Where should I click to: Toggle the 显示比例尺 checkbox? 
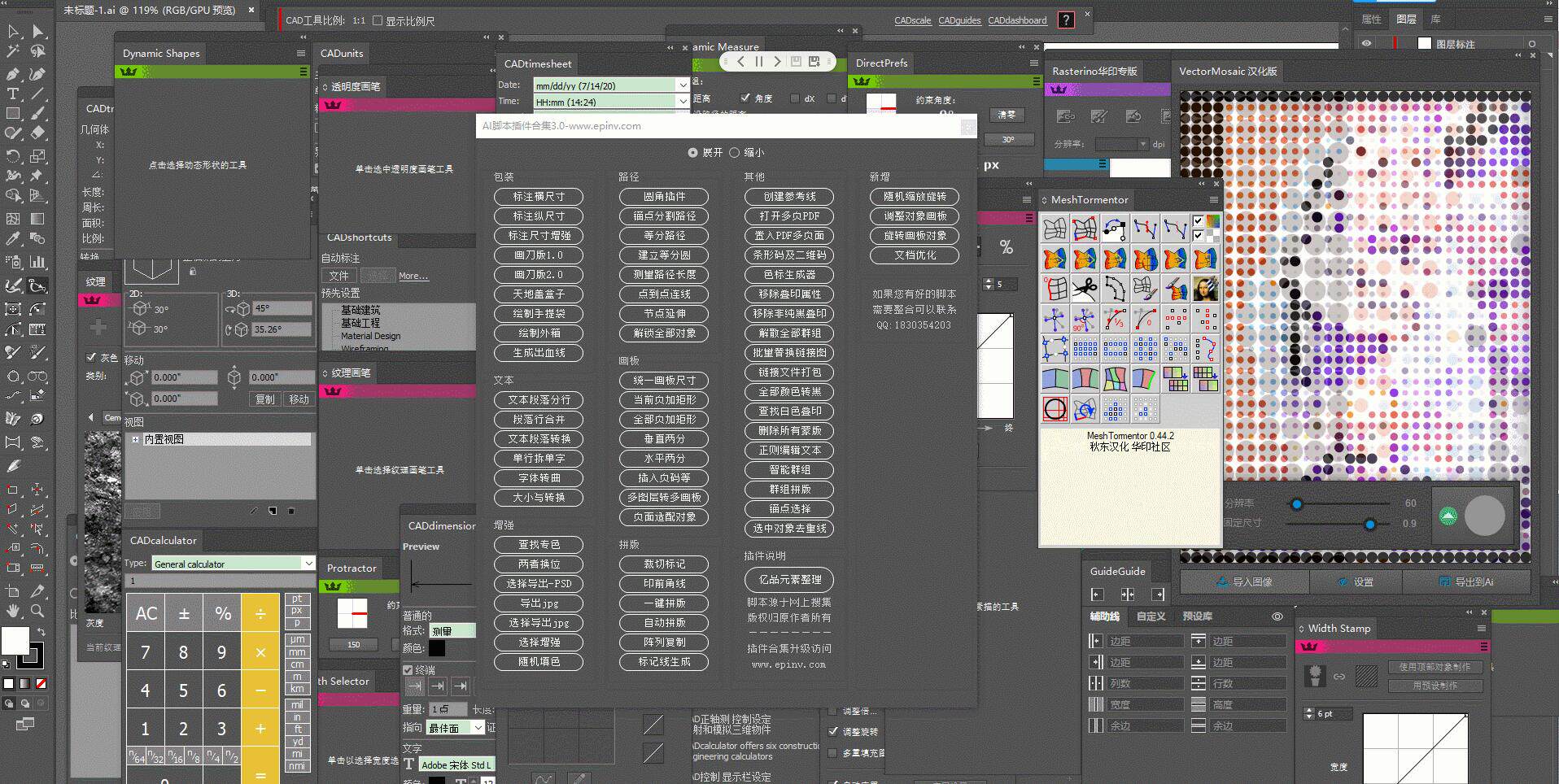click(378, 21)
